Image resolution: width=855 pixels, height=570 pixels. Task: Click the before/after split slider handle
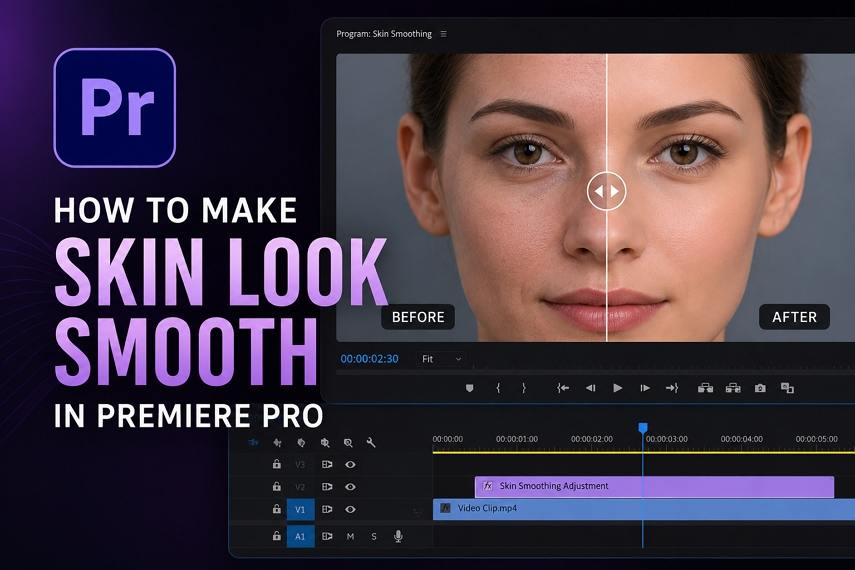pyautogui.click(x=606, y=191)
